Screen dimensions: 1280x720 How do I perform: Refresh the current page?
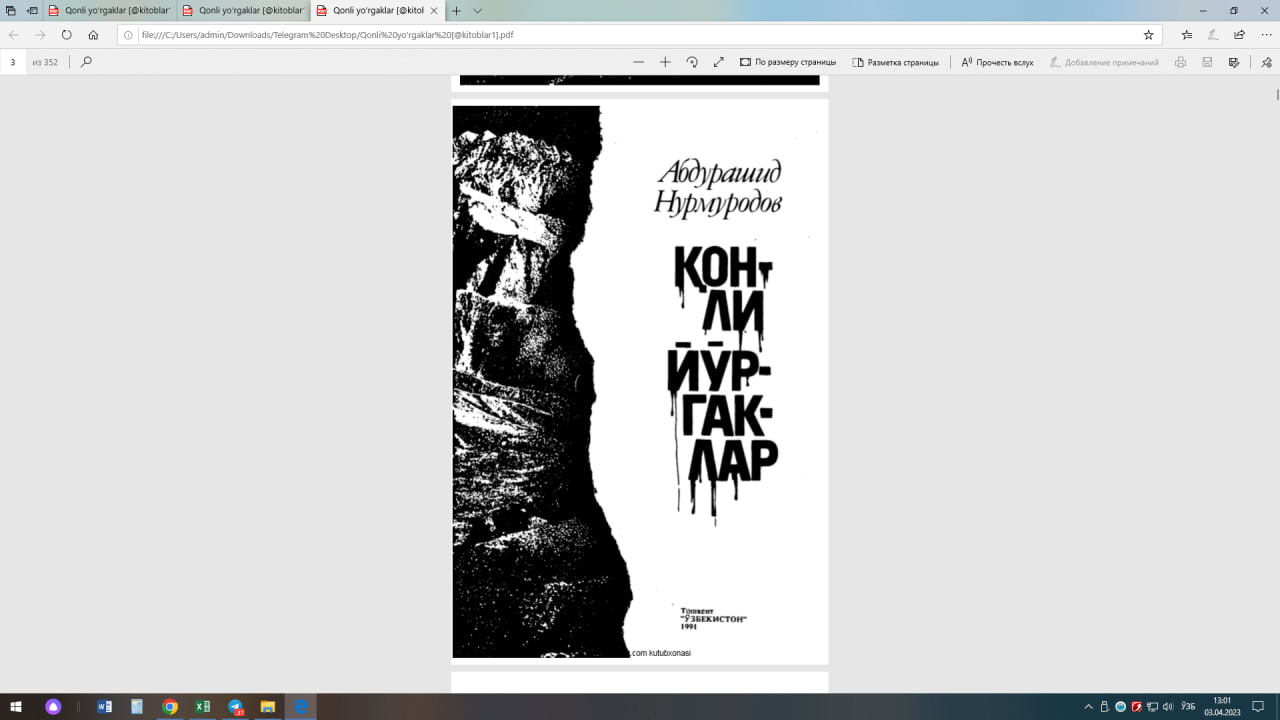pos(67,34)
